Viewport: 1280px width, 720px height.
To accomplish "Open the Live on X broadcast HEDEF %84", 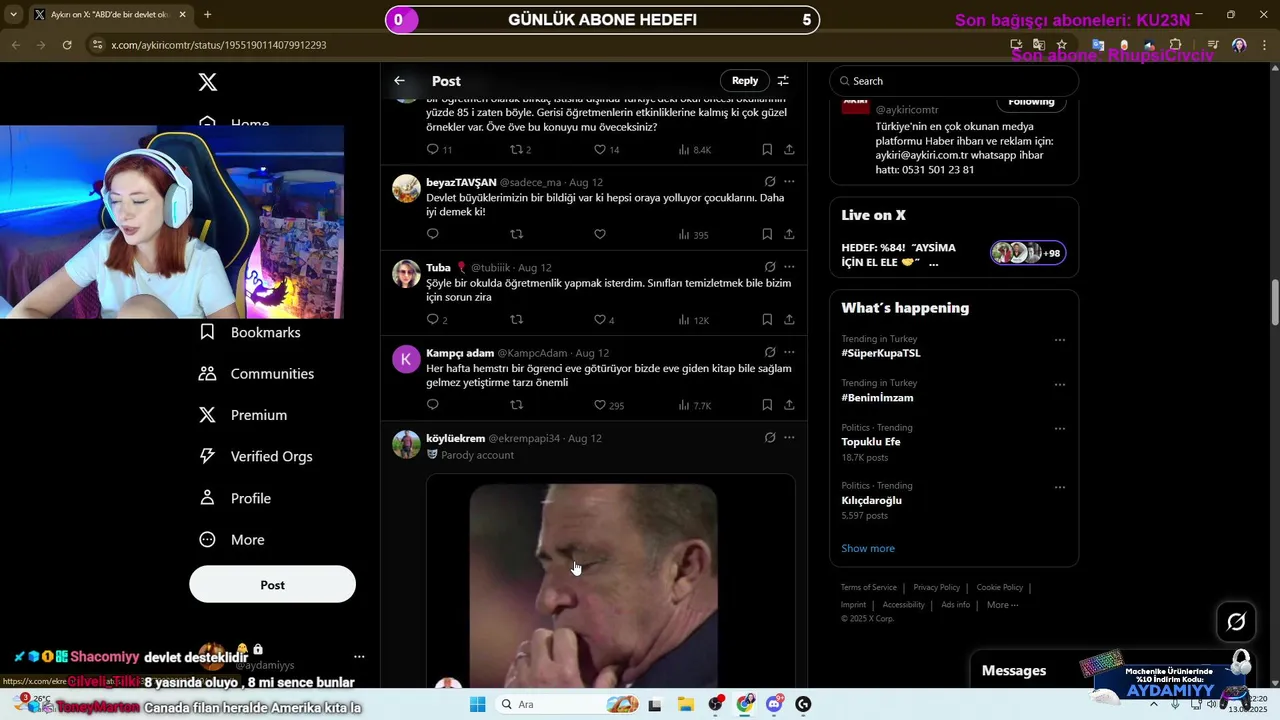I will tap(954, 255).
